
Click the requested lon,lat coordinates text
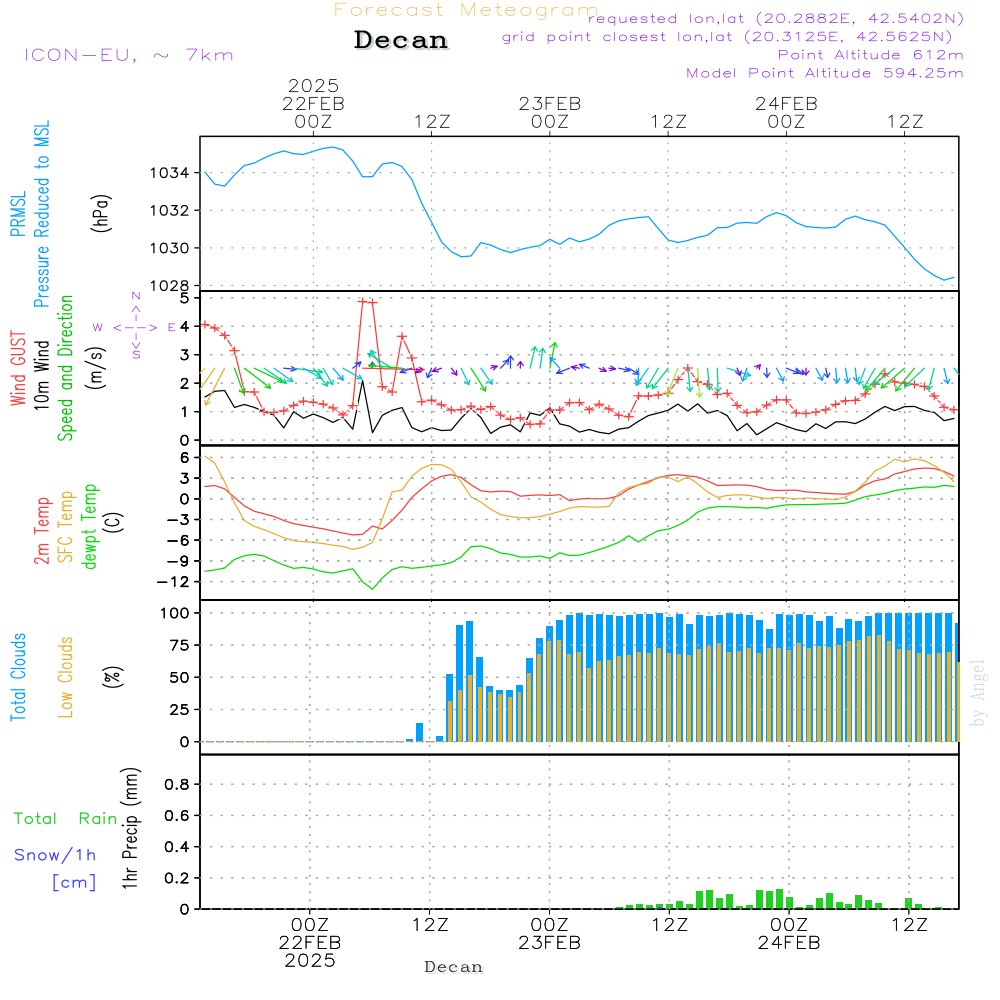[x=776, y=18]
